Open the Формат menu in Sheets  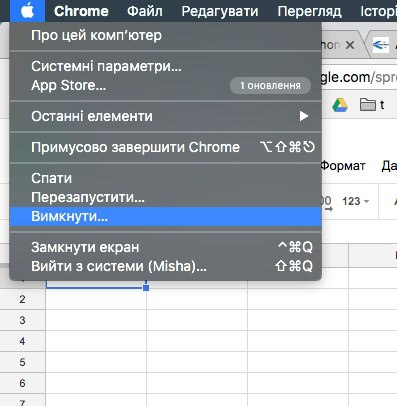(343, 166)
